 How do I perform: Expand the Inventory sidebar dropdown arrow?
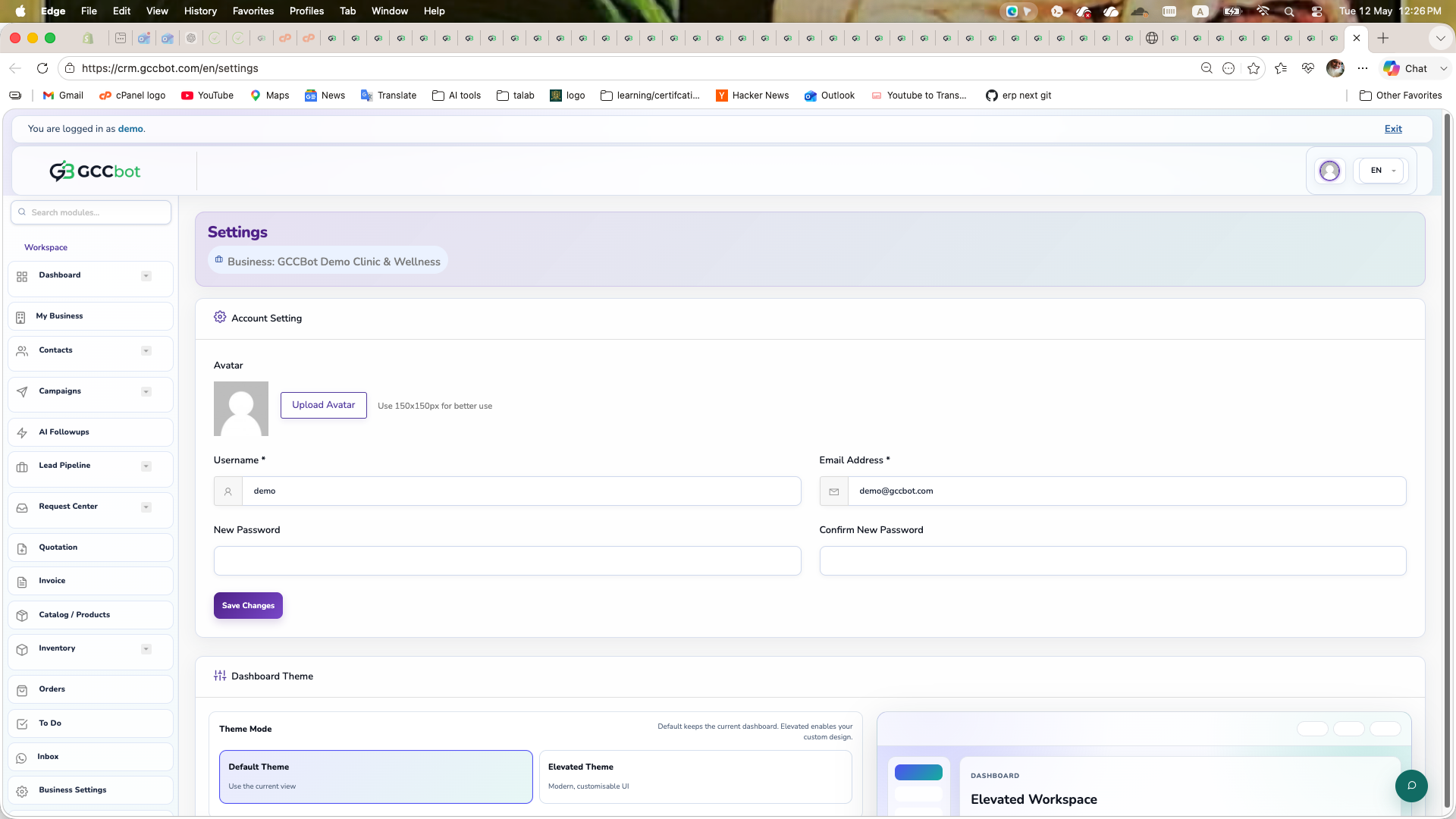coord(146,649)
